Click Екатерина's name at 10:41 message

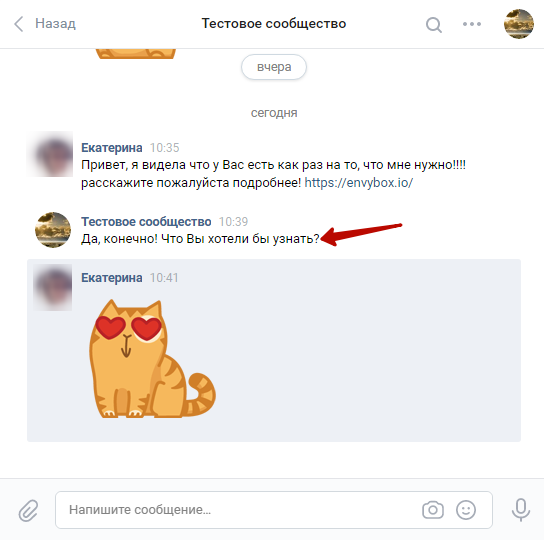(x=112, y=278)
